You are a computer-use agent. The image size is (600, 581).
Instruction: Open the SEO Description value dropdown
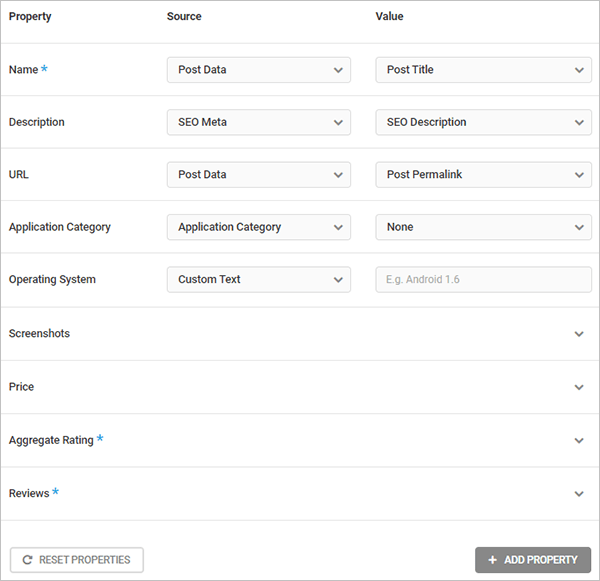(x=484, y=122)
